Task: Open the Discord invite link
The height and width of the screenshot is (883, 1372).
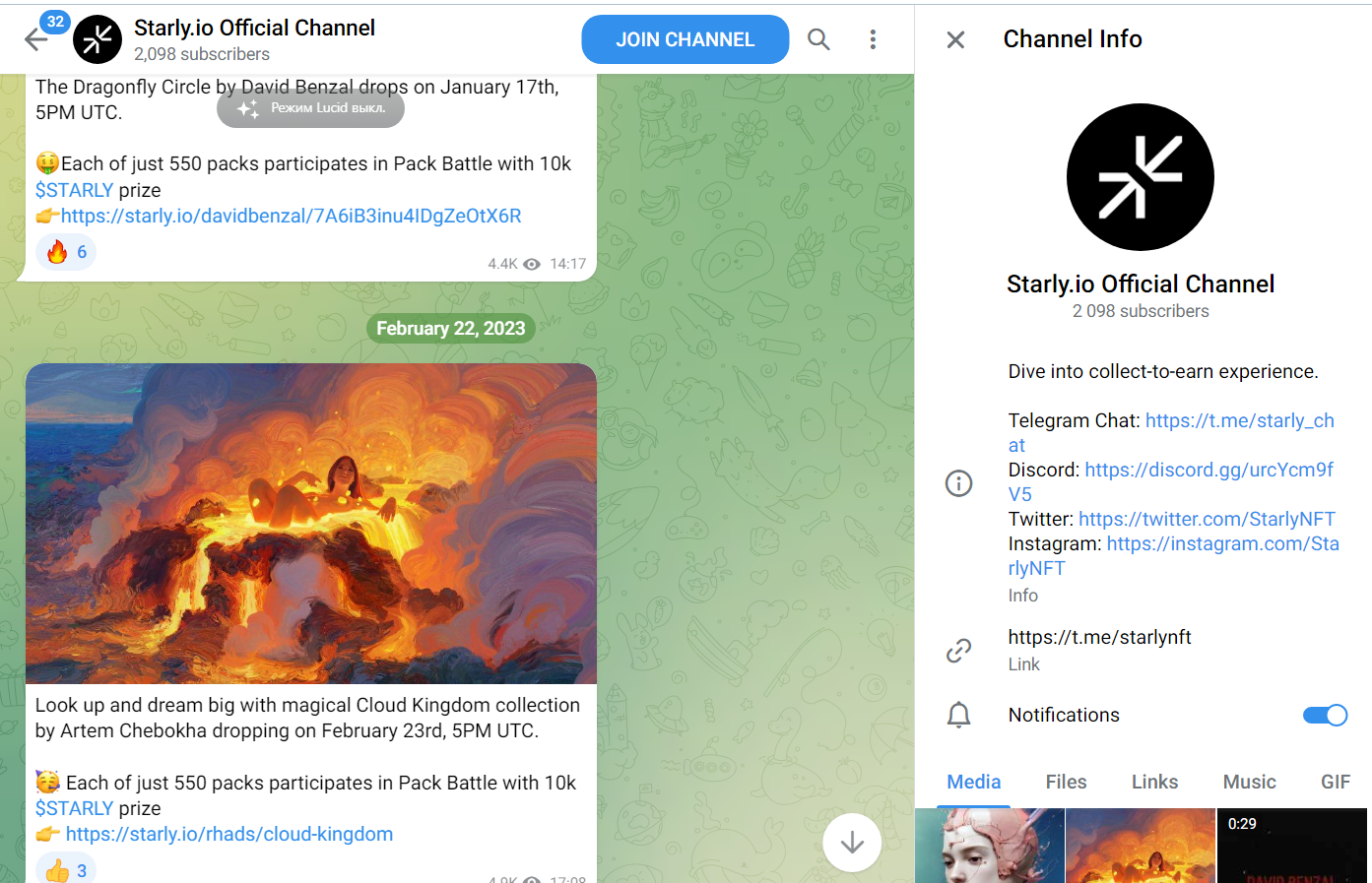Action: (1209, 471)
